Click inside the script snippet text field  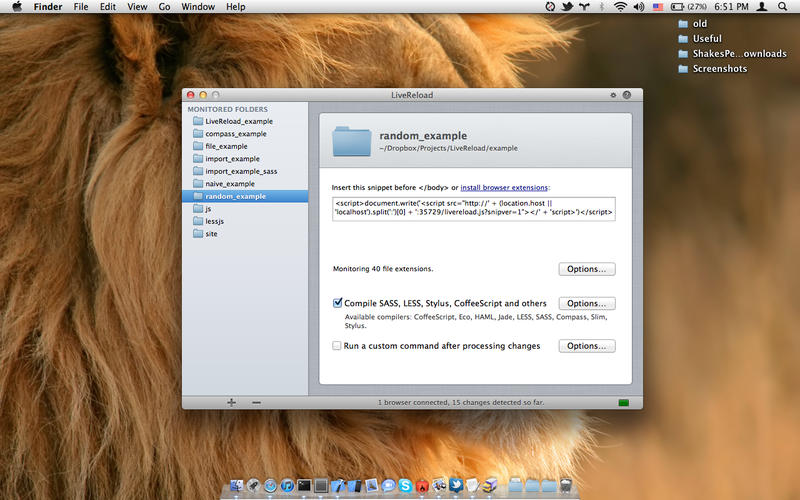point(473,208)
